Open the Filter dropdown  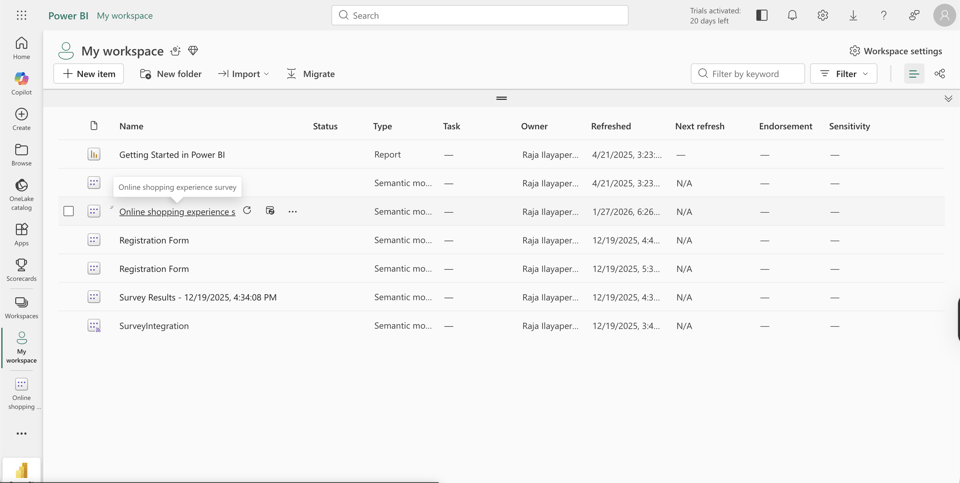[x=844, y=73]
